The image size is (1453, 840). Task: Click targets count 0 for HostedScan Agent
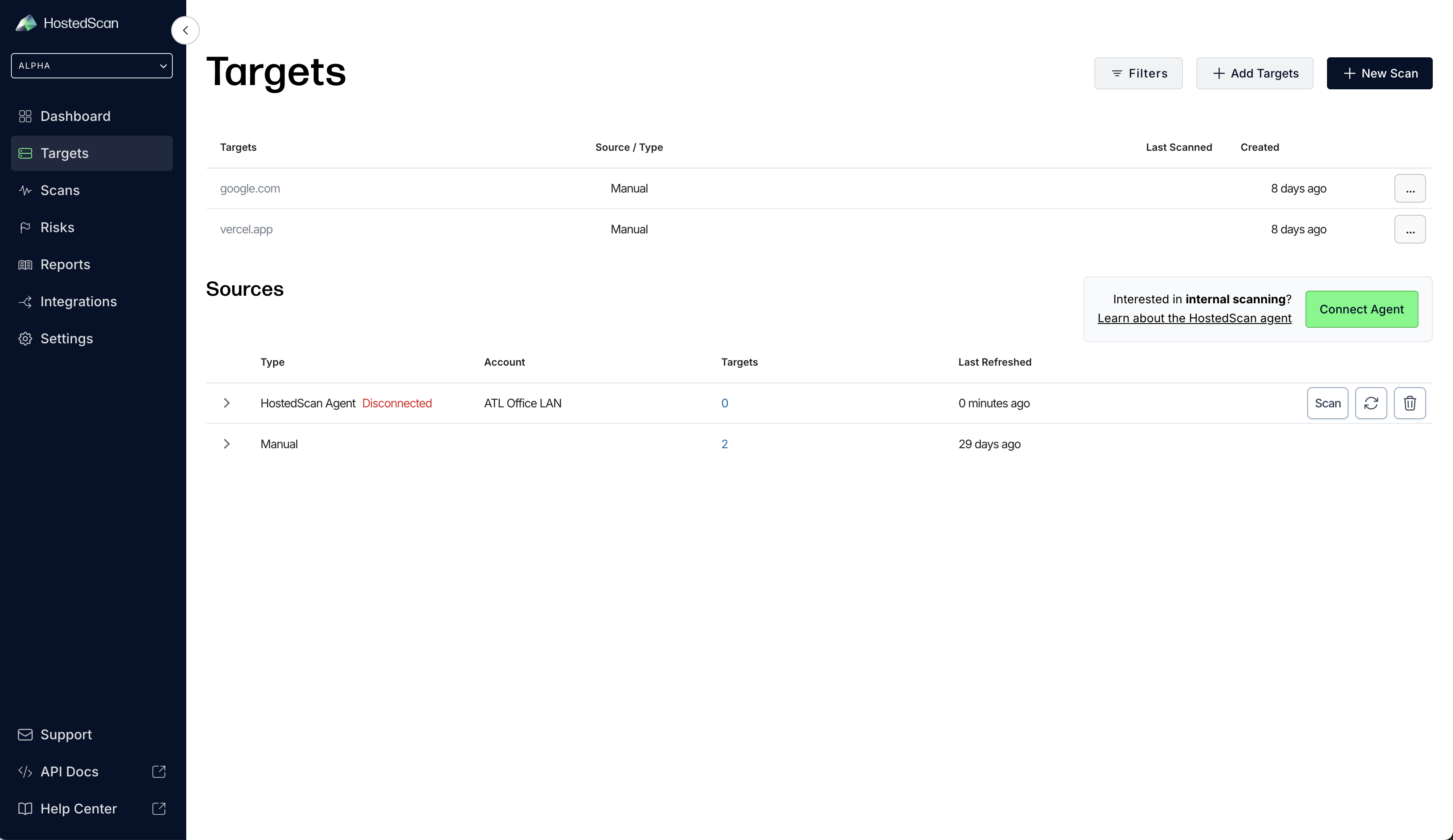pyautogui.click(x=725, y=404)
